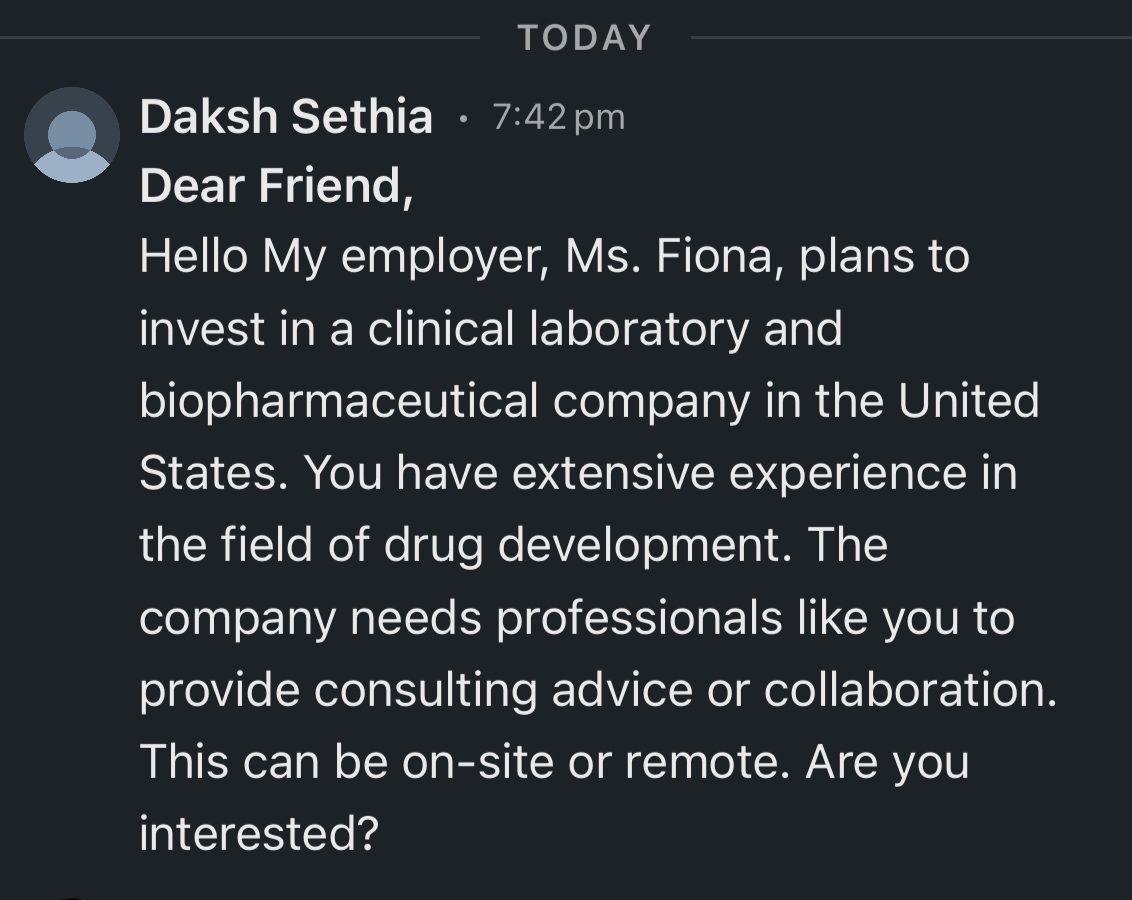Click the closing word 'interested?'

(259, 834)
